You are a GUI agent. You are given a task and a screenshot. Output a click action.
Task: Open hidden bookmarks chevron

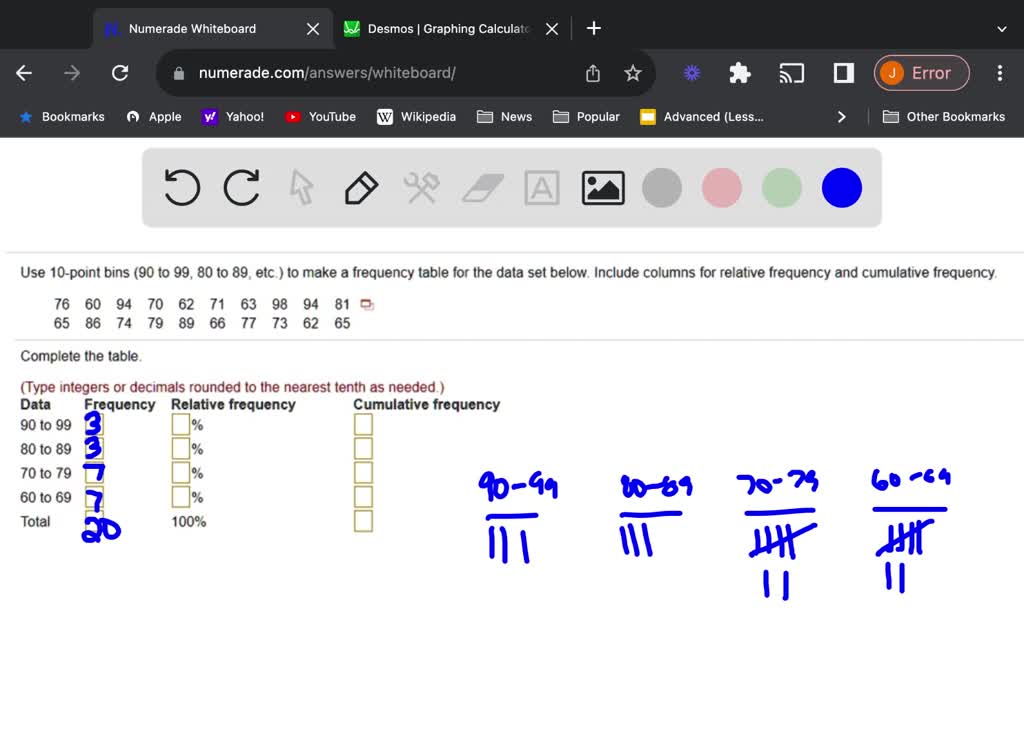click(841, 116)
